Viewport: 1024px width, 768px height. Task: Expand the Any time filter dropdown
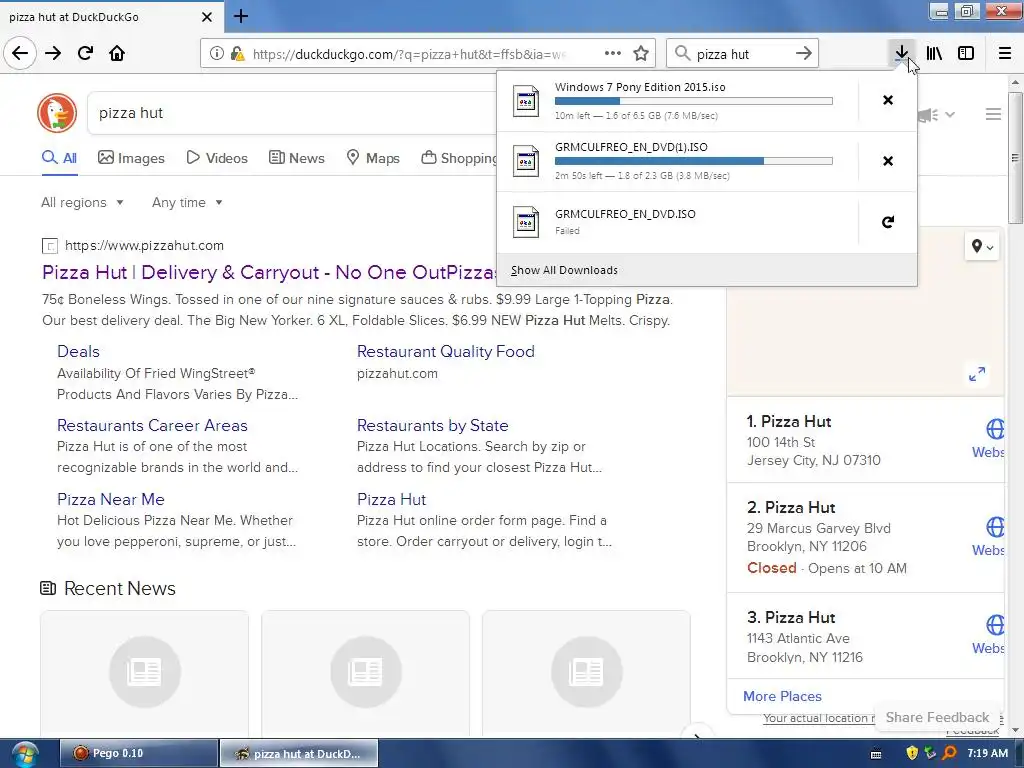coord(187,202)
